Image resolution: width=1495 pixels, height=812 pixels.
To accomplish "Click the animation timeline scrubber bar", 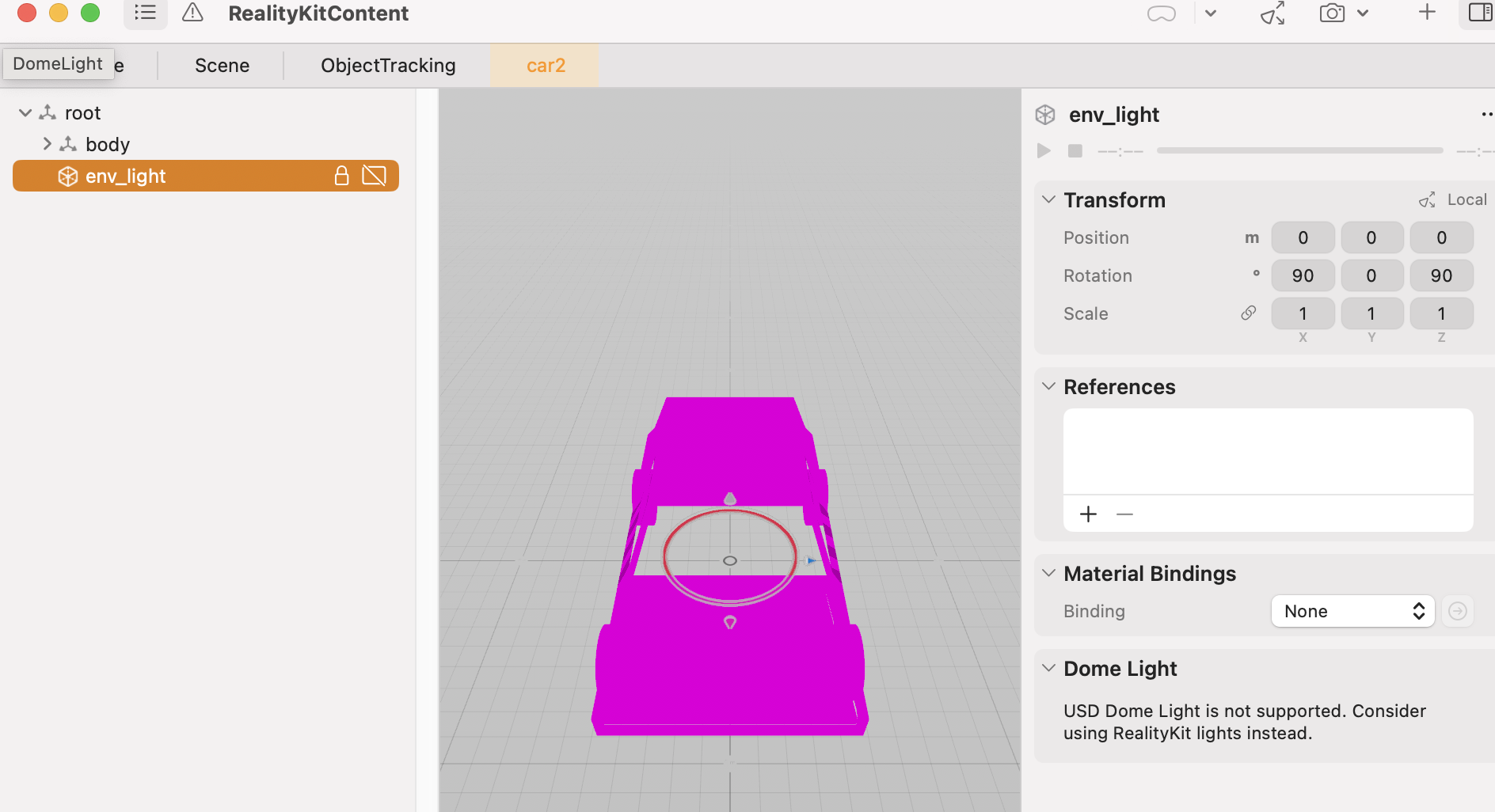I will pyautogui.click(x=1299, y=150).
